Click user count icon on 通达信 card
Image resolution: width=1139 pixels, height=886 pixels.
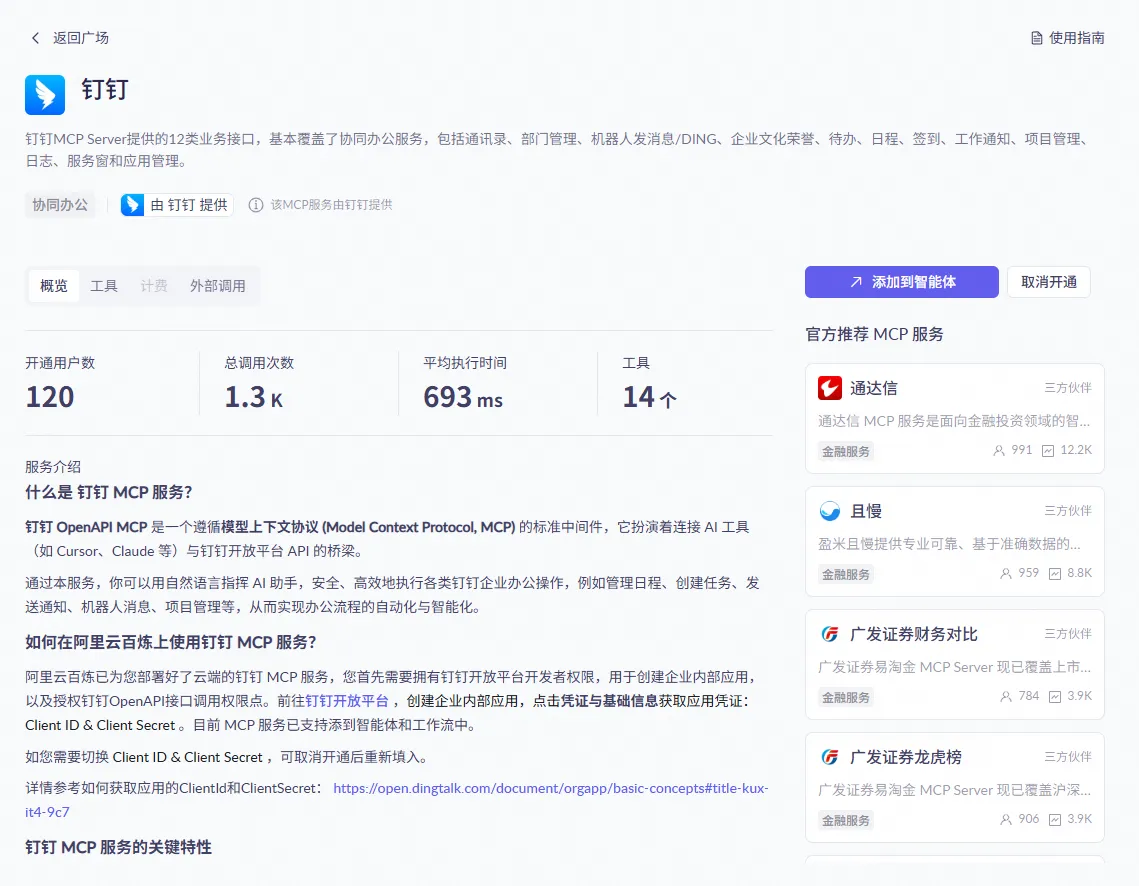(x=999, y=450)
